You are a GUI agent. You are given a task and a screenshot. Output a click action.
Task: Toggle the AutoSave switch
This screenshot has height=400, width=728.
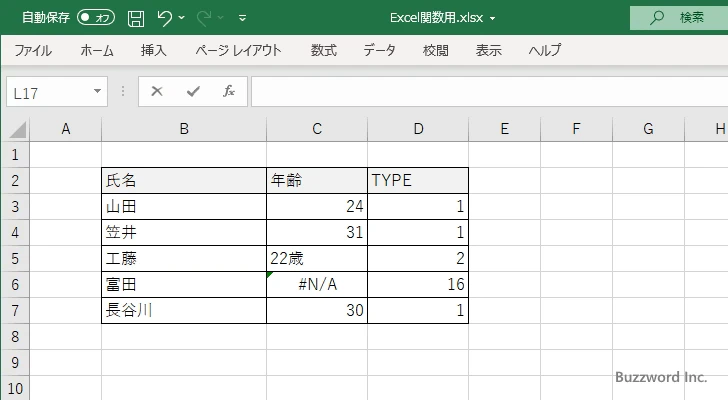click(96, 18)
